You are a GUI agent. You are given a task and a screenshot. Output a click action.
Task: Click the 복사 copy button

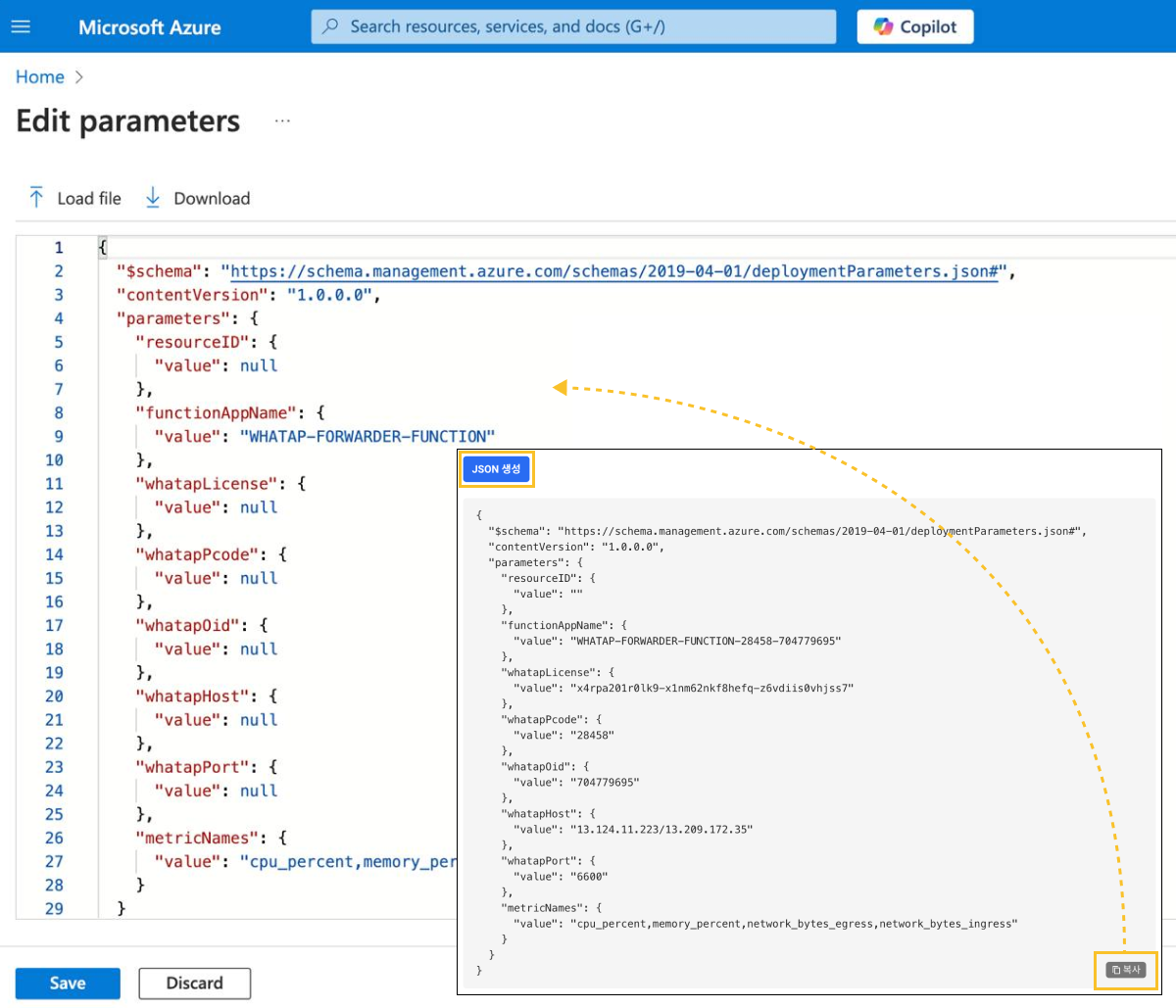coord(1126,970)
